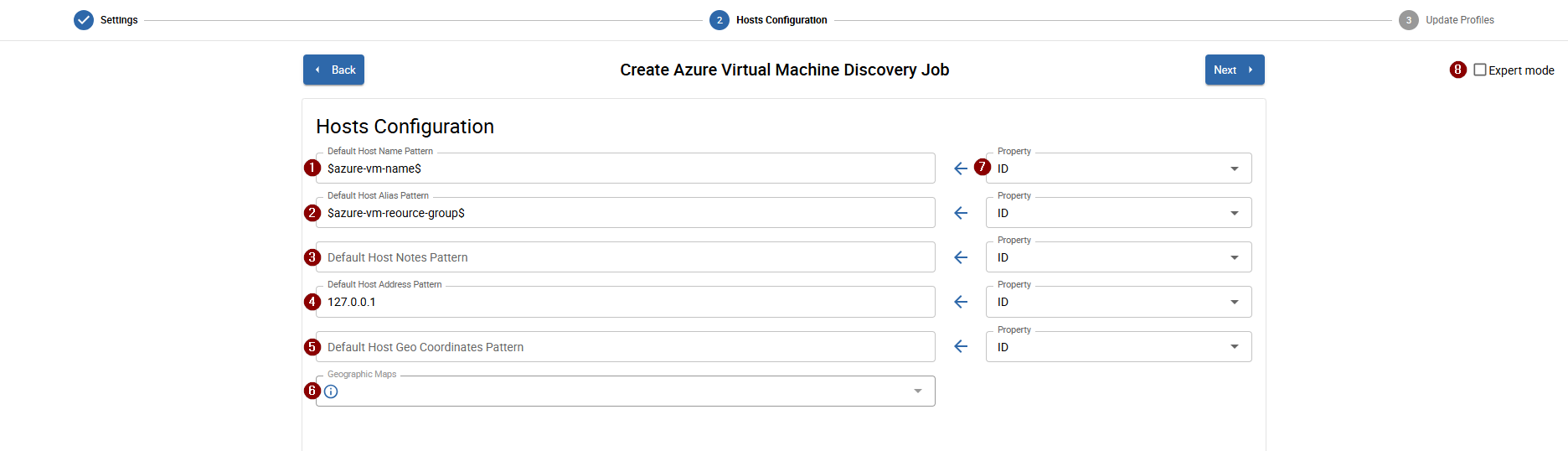Click the Default Host Geo Coordinates Pattern field
The height and width of the screenshot is (451, 1568).
point(625,346)
